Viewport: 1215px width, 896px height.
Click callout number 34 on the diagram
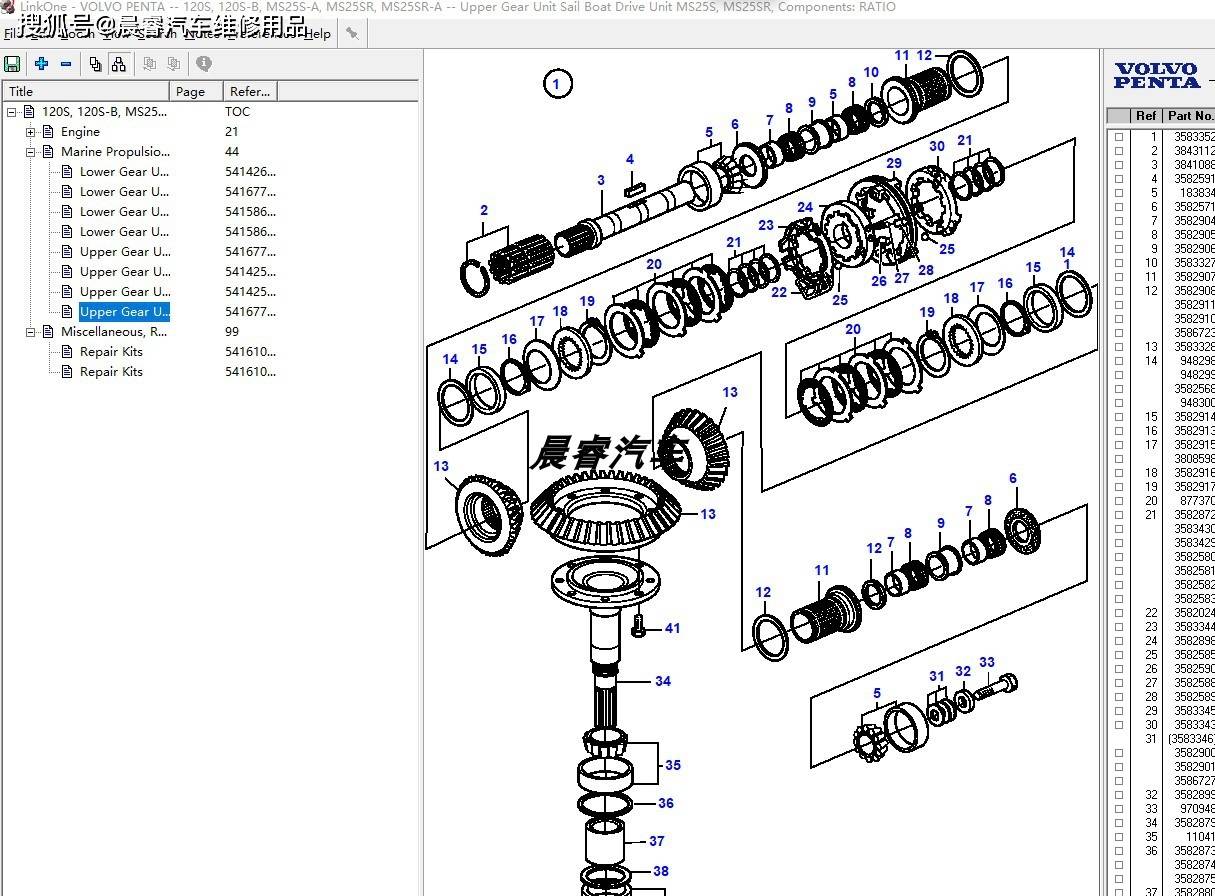pos(663,681)
